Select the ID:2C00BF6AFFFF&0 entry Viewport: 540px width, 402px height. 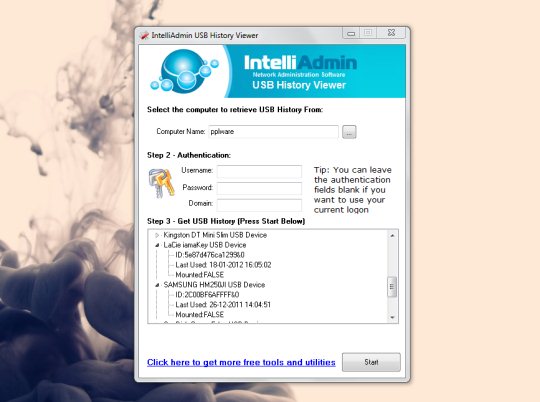pyautogui.click(x=207, y=295)
